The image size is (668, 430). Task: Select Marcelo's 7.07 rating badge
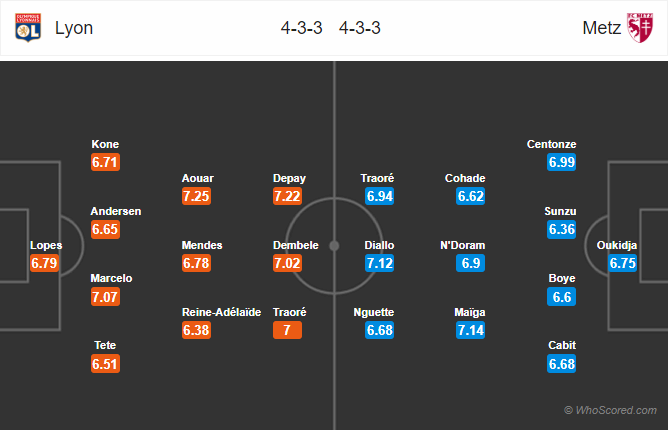tap(105, 297)
